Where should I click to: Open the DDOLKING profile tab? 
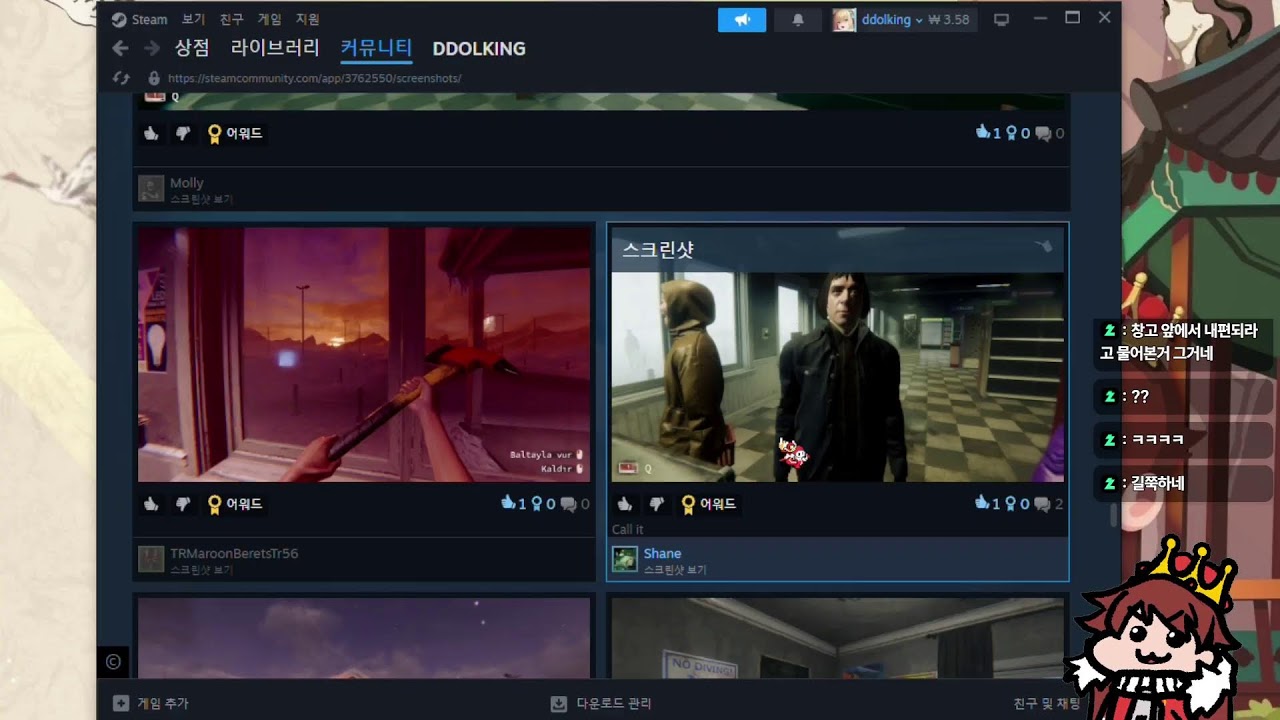(479, 49)
